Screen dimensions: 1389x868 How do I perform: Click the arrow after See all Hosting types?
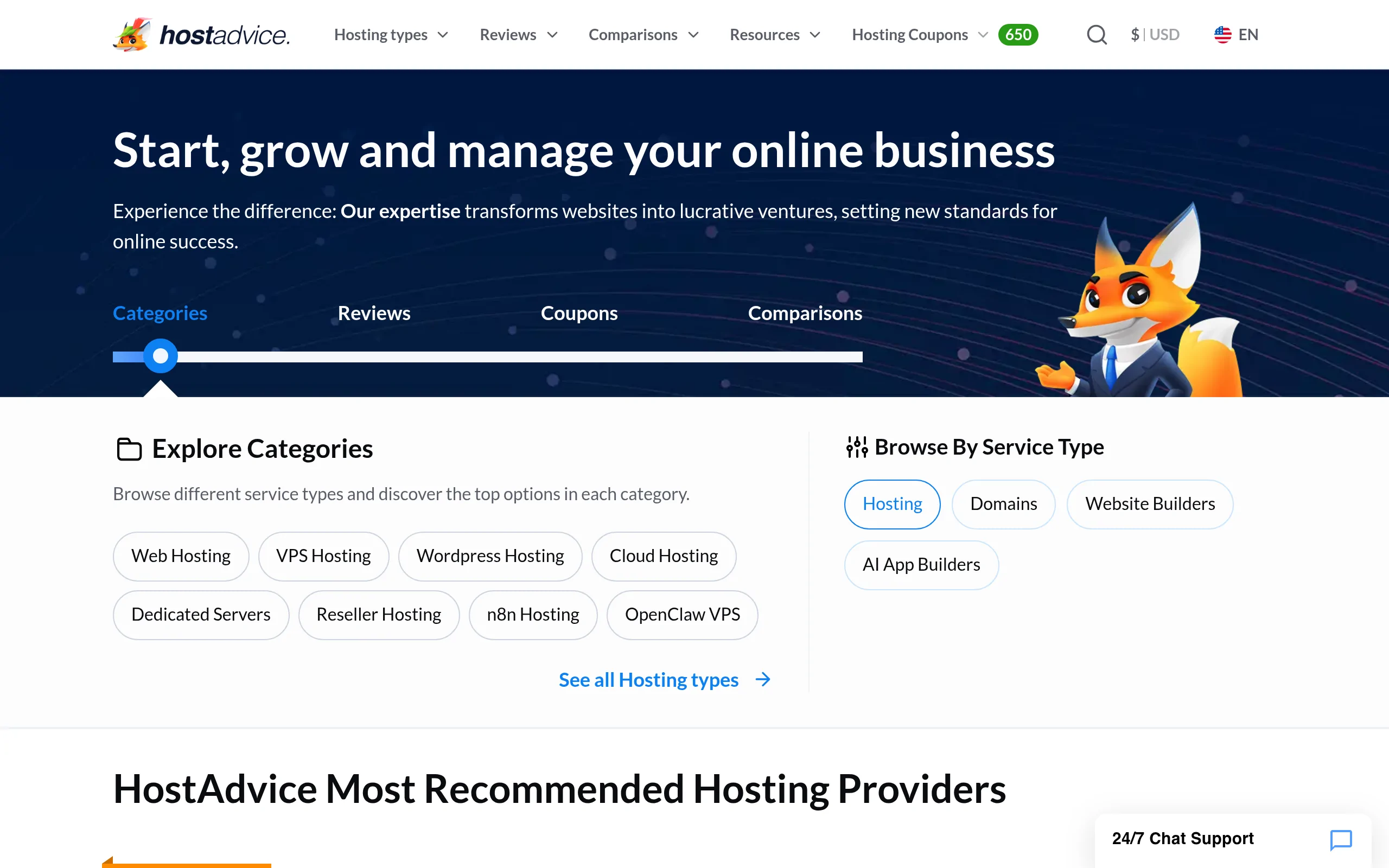tap(763, 680)
